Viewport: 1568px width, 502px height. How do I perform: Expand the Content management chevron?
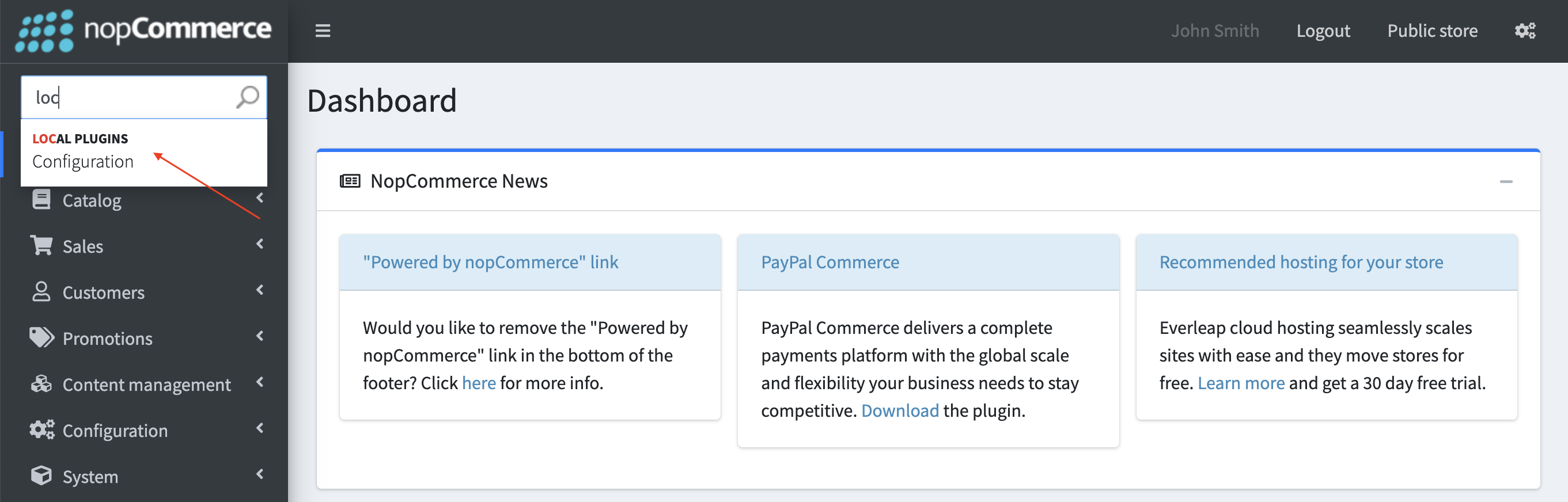click(x=260, y=382)
